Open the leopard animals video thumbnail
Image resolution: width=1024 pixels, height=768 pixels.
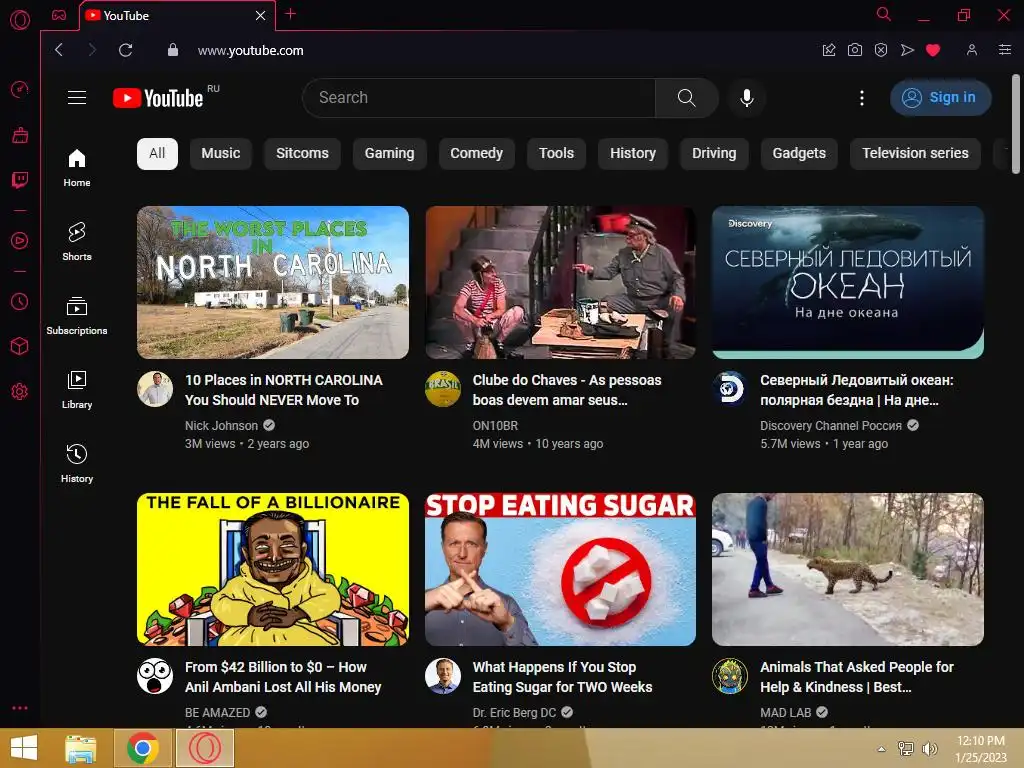[848, 569]
